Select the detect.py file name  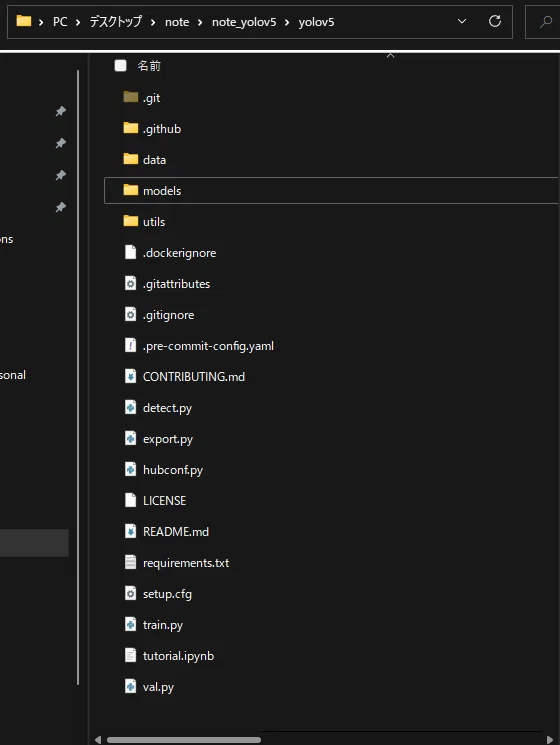pyautogui.click(x=167, y=408)
